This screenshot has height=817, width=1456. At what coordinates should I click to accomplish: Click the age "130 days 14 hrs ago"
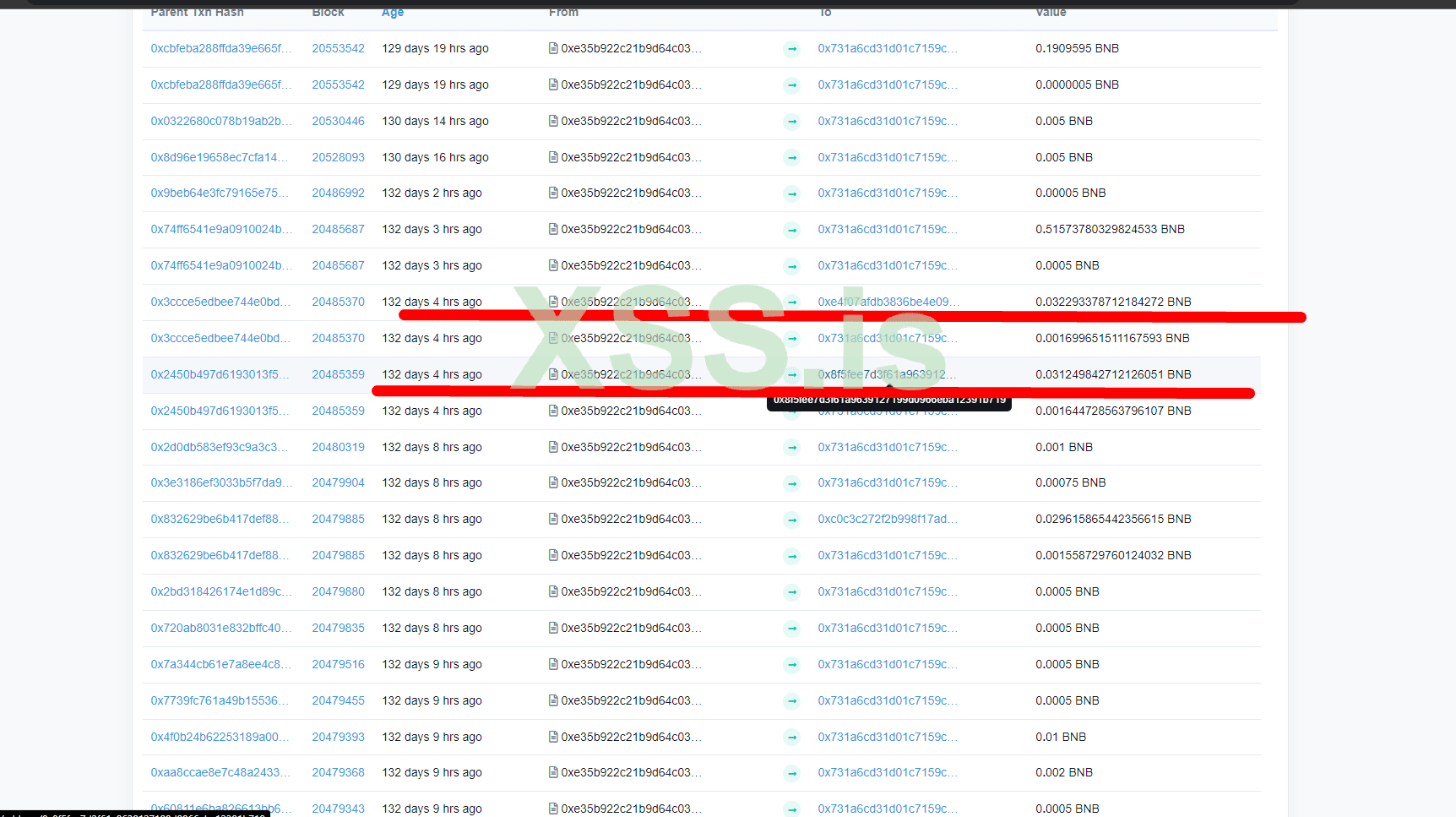[x=435, y=121]
